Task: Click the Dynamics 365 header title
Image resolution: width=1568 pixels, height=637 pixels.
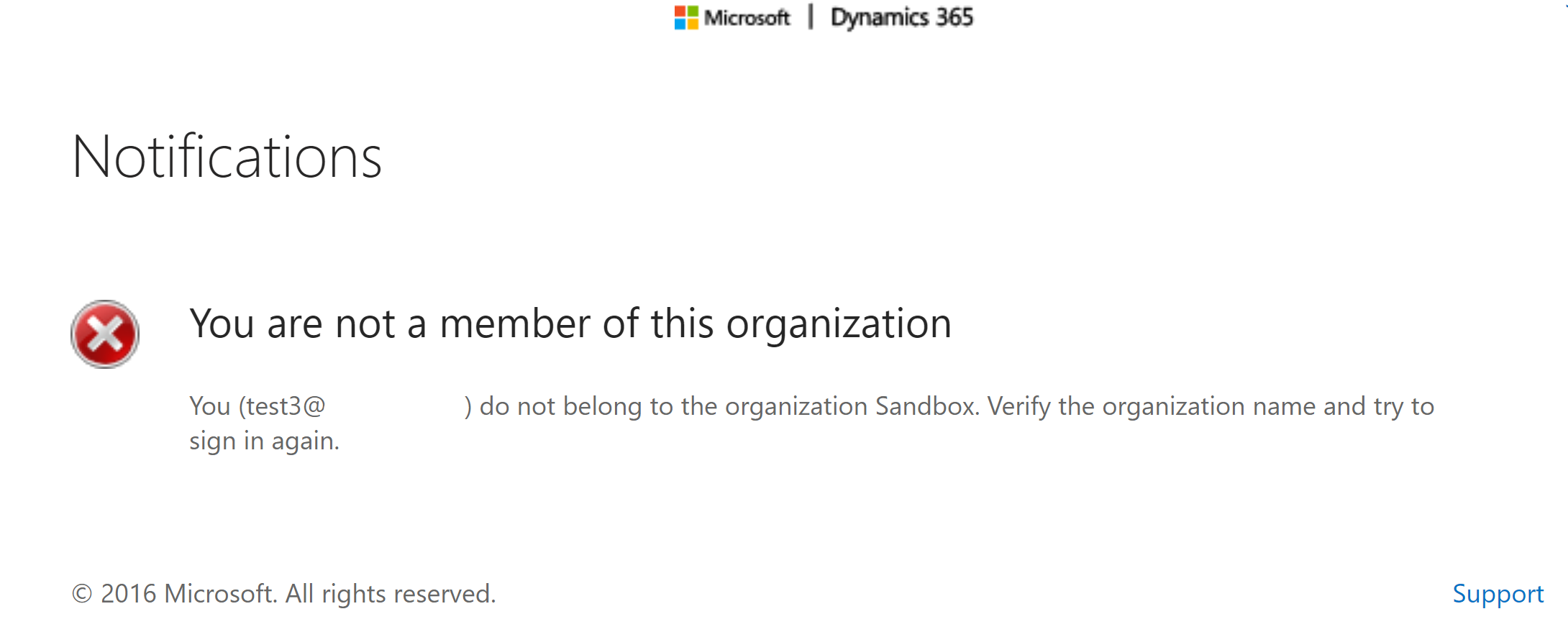Action: click(901, 17)
